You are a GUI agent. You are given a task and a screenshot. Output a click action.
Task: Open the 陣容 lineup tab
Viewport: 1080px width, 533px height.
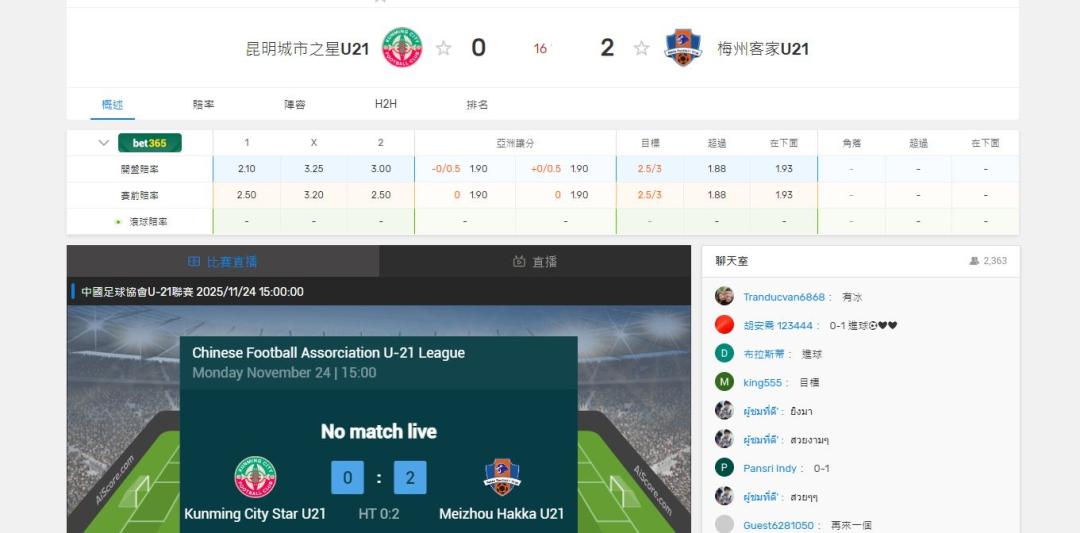tap(295, 105)
